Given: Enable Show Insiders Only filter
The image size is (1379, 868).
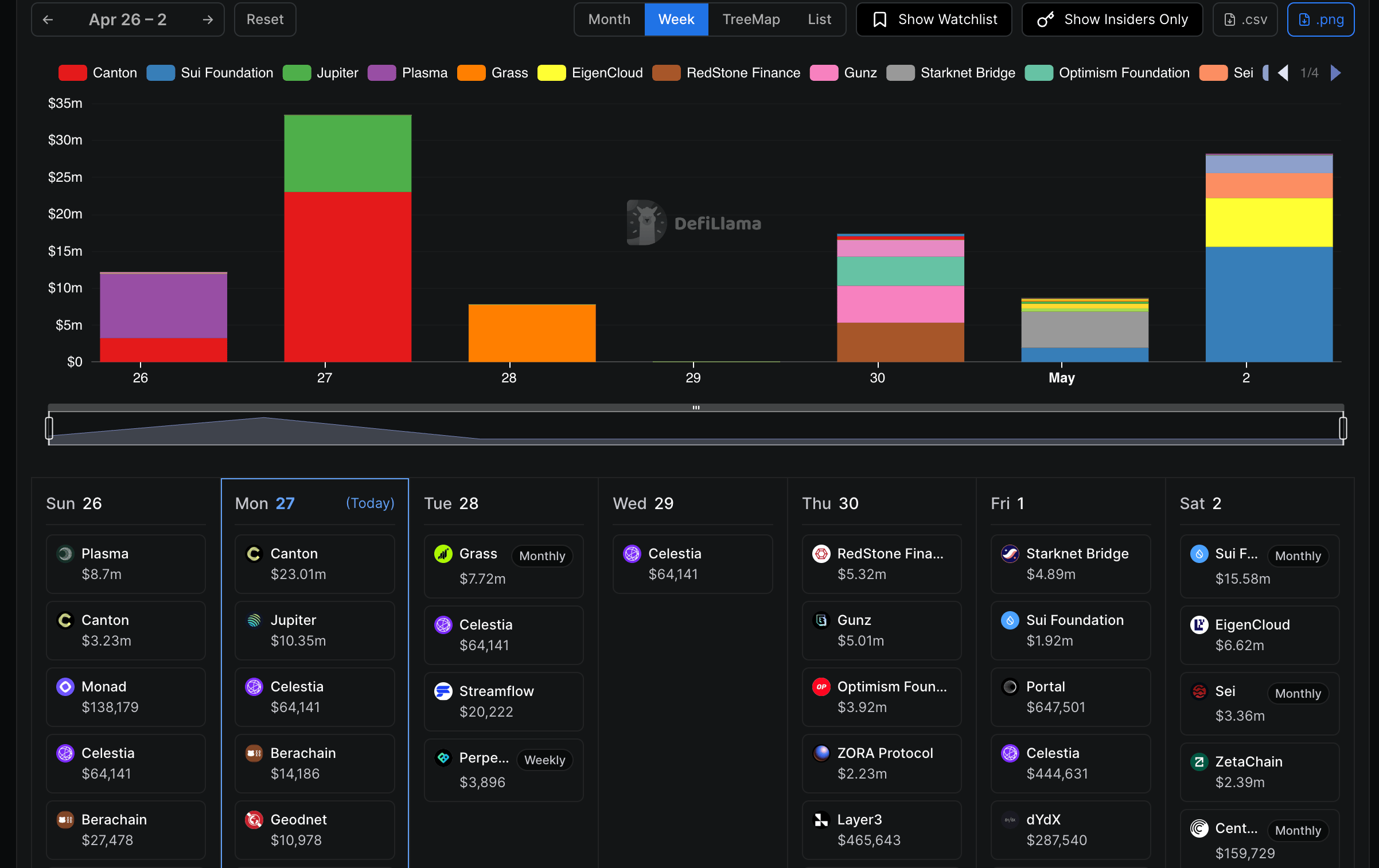Looking at the screenshot, I should tap(1112, 19).
